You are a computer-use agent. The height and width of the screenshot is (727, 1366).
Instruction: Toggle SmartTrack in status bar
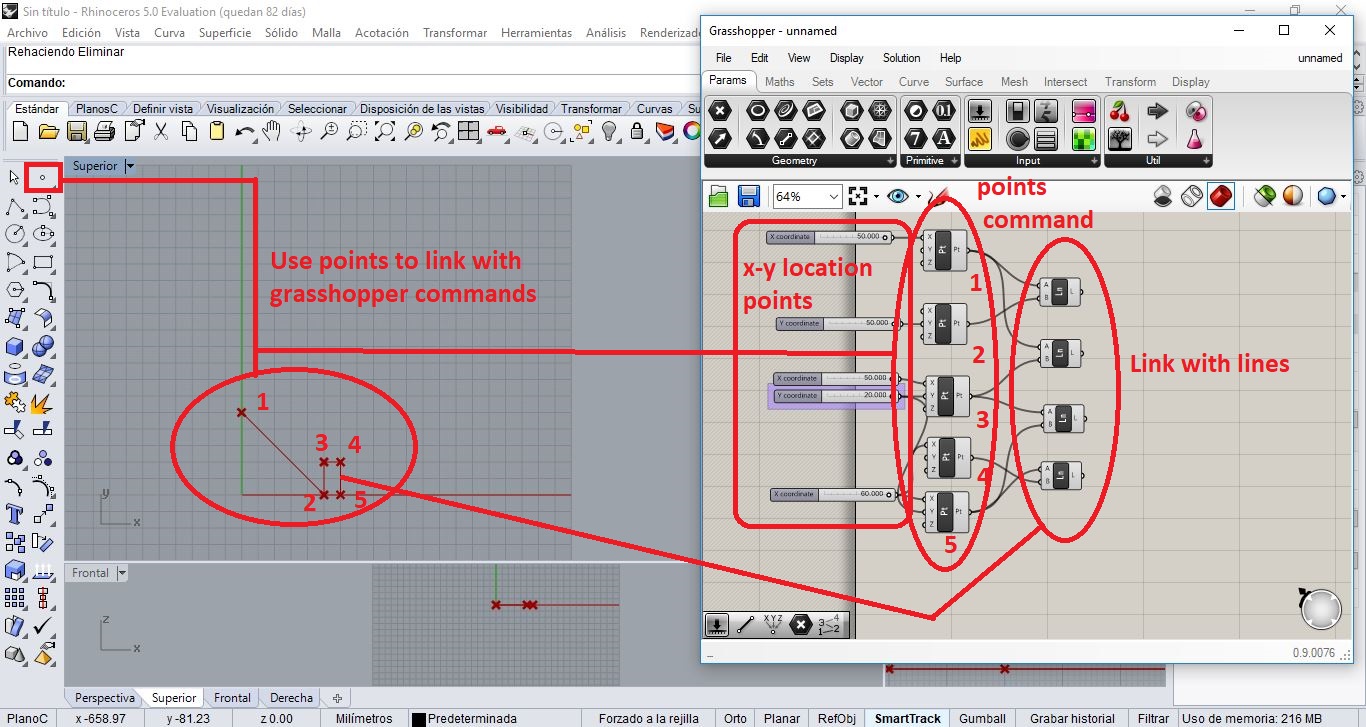point(908,718)
